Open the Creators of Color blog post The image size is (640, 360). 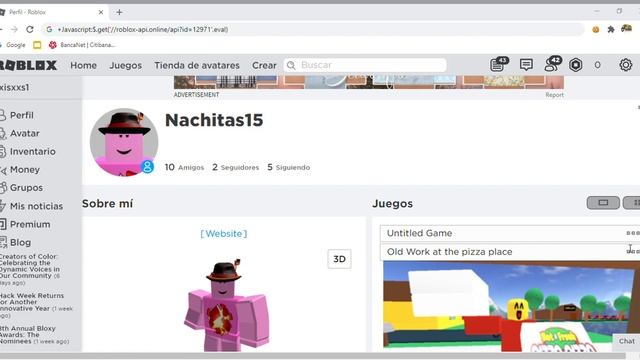point(31,269)
